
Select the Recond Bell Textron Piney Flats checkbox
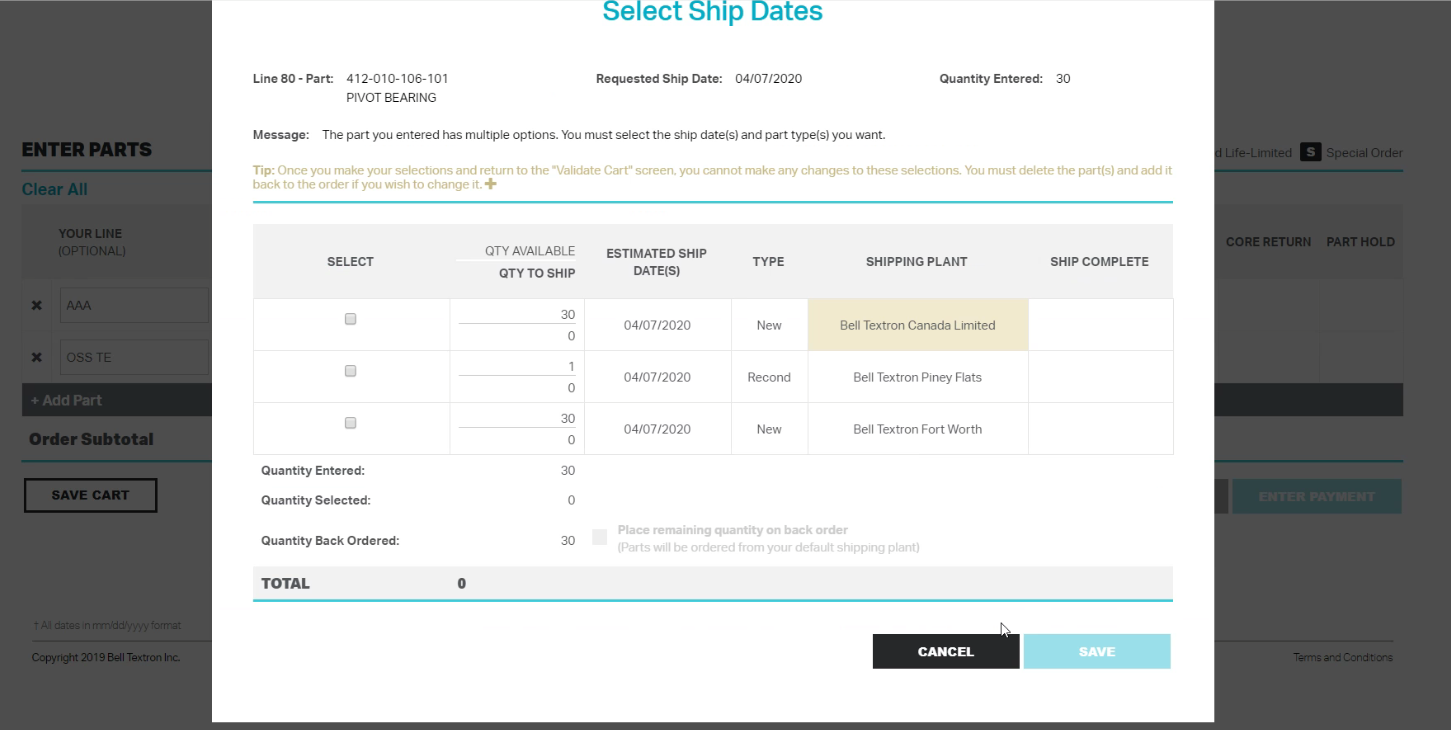tap(350, 370)
